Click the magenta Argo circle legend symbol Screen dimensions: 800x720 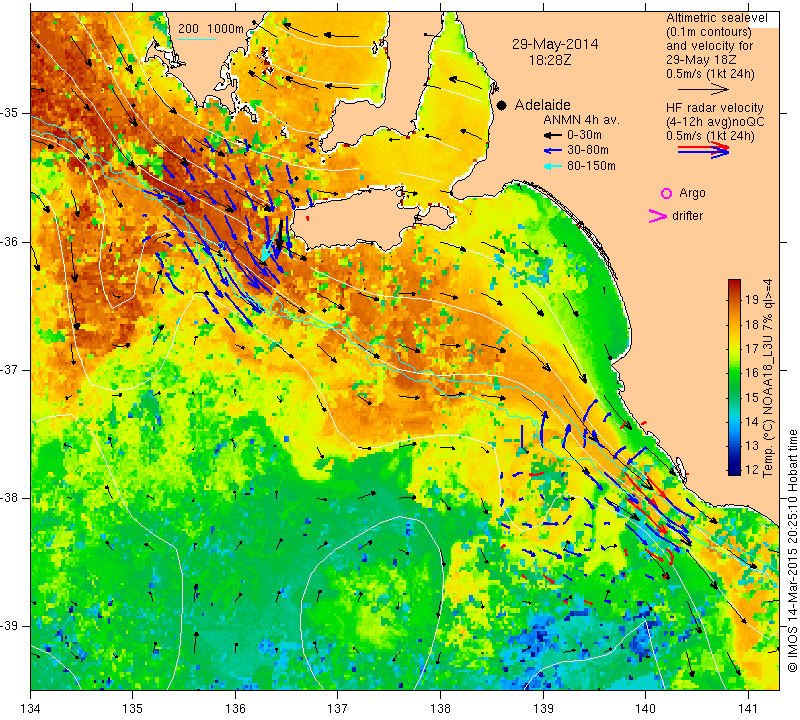pos(666,193)
